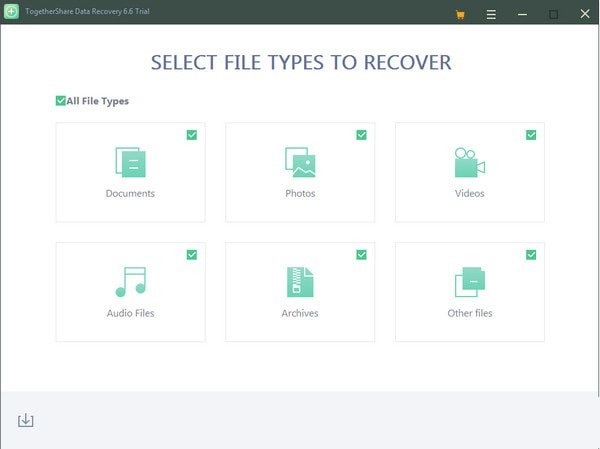Click the shopping cart purchase icon
Image resolution: width=600 pixels, height=449 pixels.
pyautogui.click(x=460, y=15)
